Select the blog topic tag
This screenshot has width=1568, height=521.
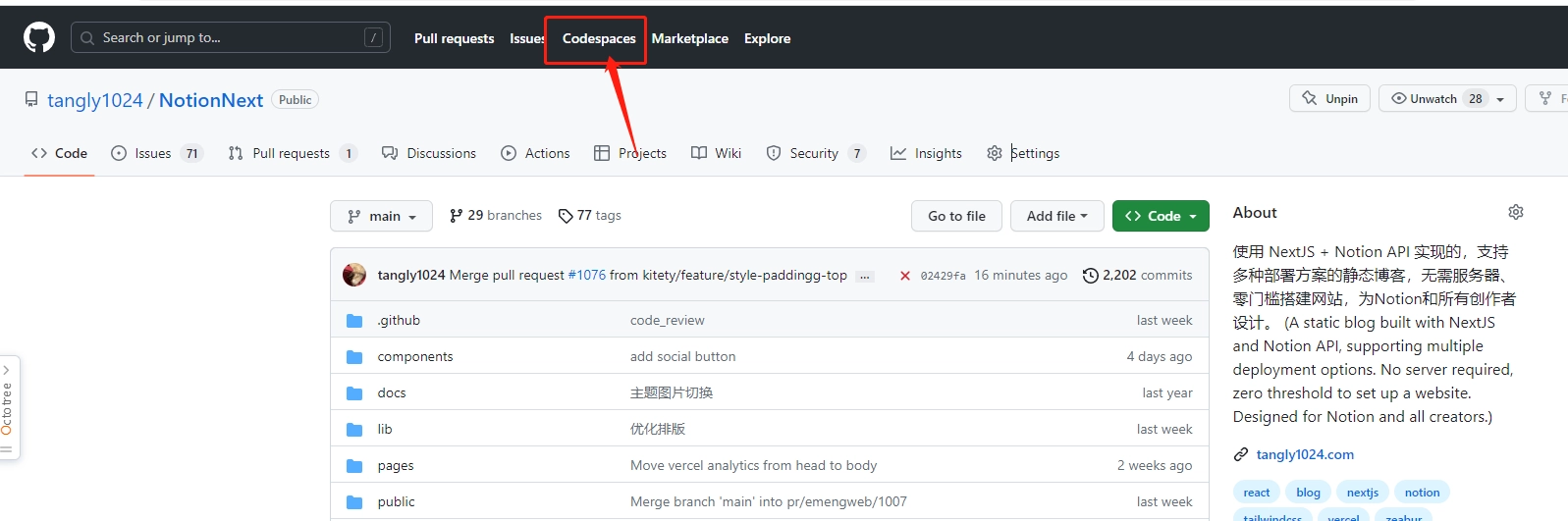coord(1308,493)
